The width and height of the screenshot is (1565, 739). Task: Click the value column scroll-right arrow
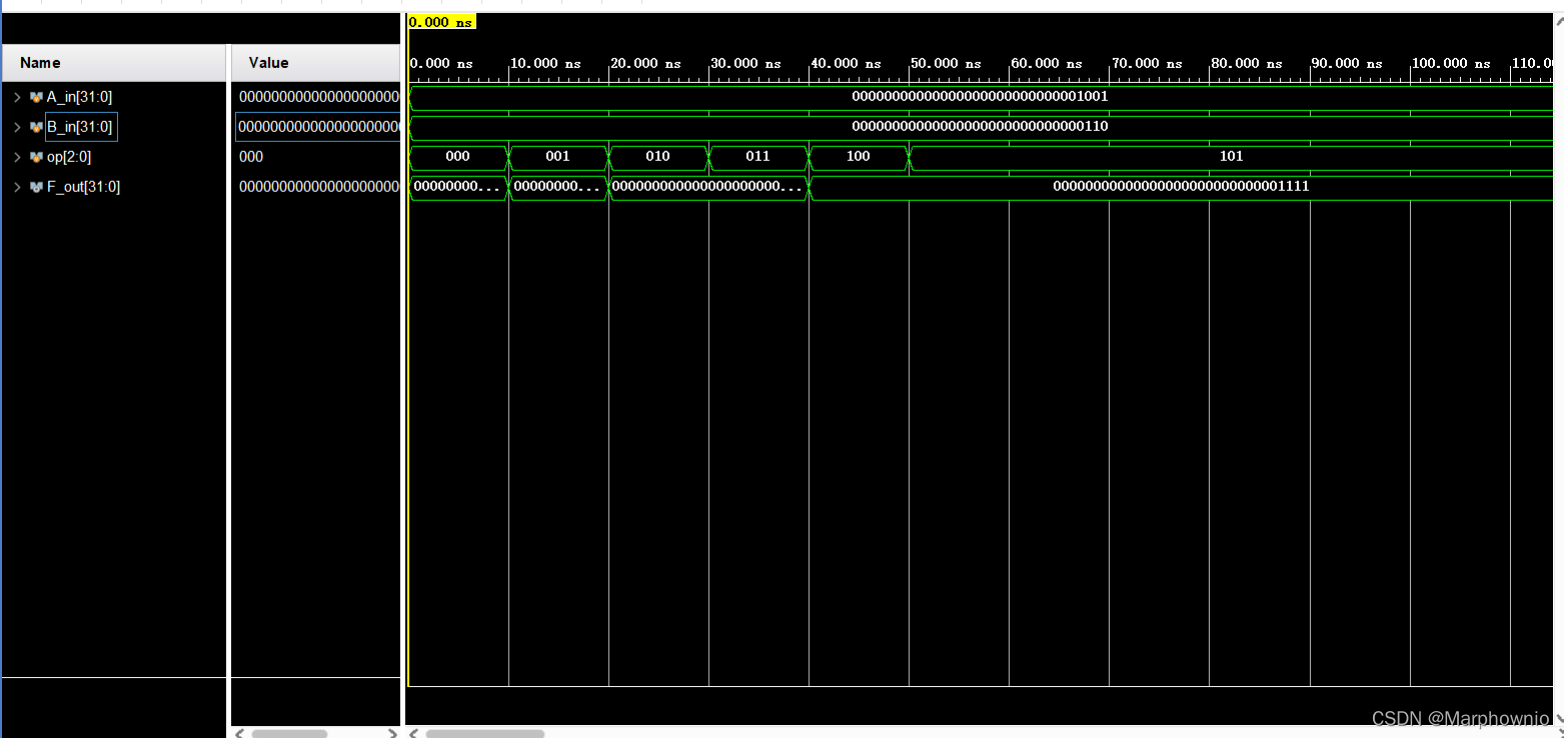[x=392, y=733]
